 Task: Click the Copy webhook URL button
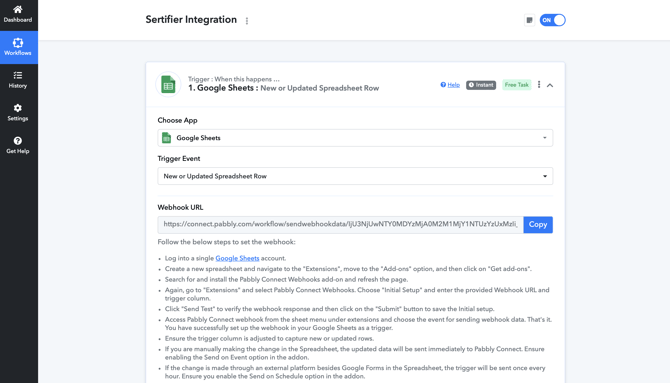coord(538,224)
